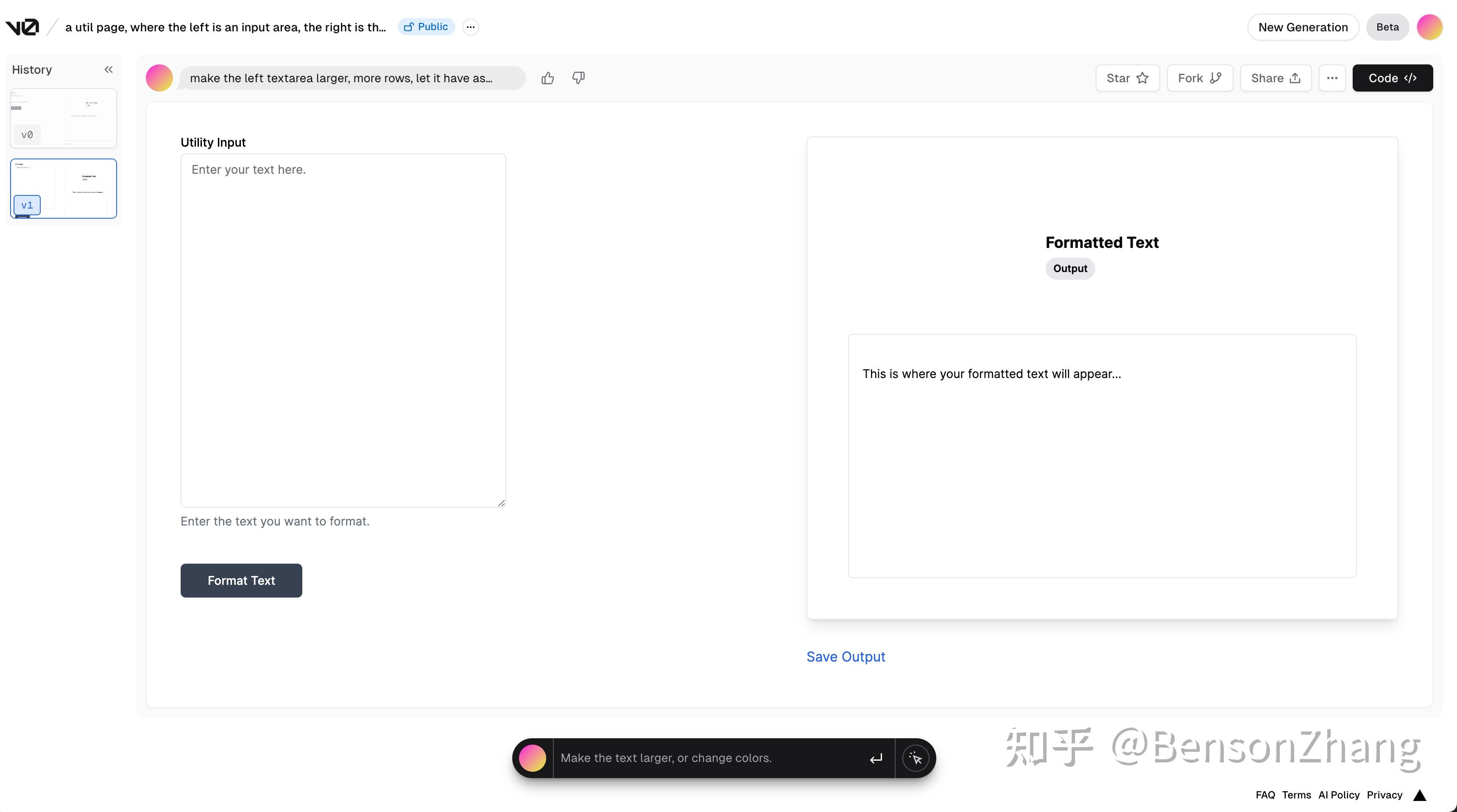Open the ellipsis menu beside Public badge
The image size is (1457, 812).
pos(470,27)
